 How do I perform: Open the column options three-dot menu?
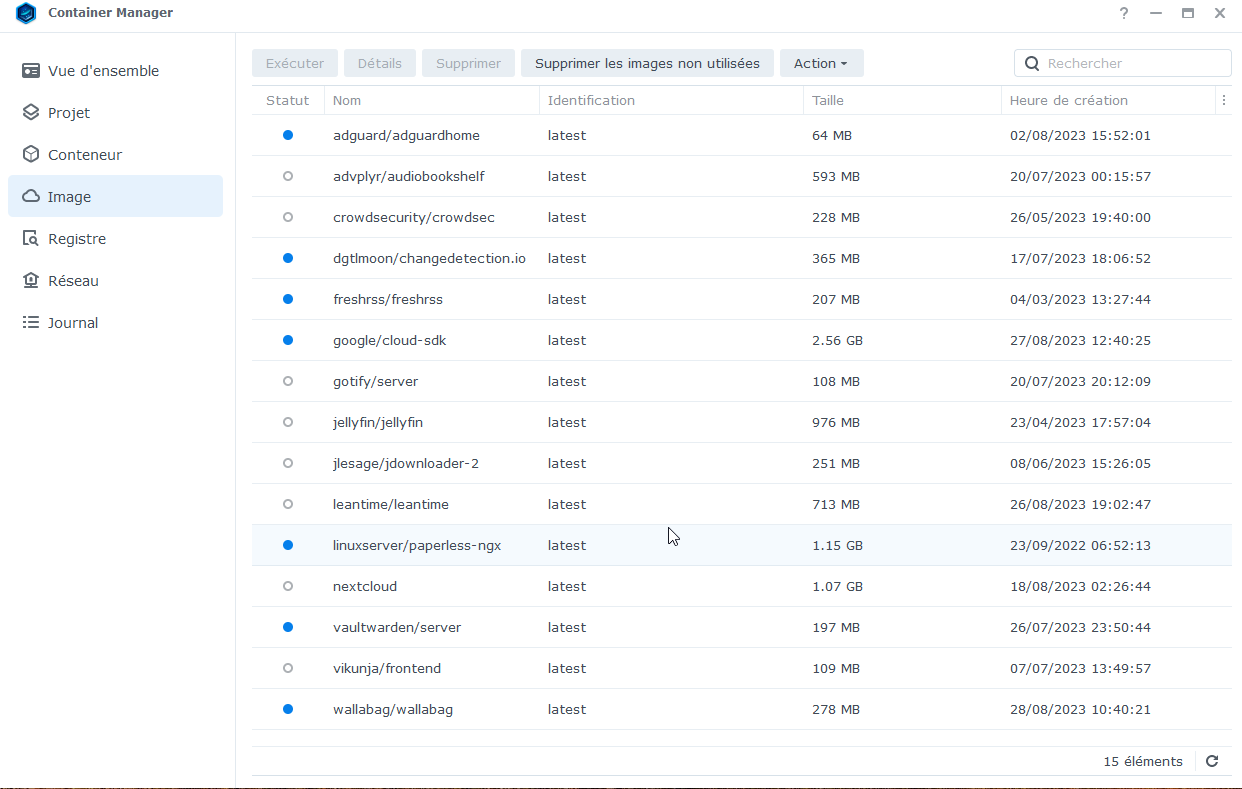[x=1223, y=100]
